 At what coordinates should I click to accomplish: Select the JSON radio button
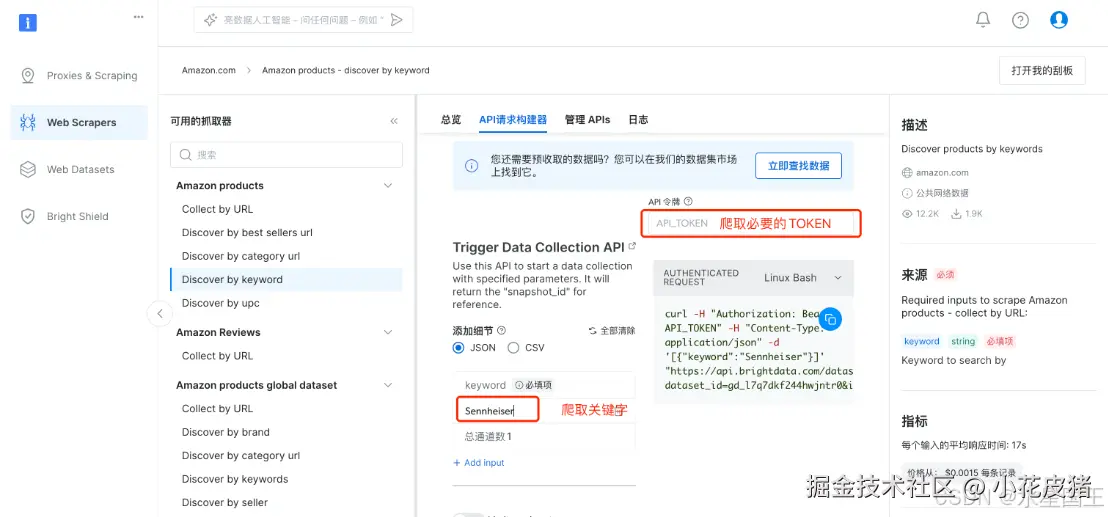(459, 347)
